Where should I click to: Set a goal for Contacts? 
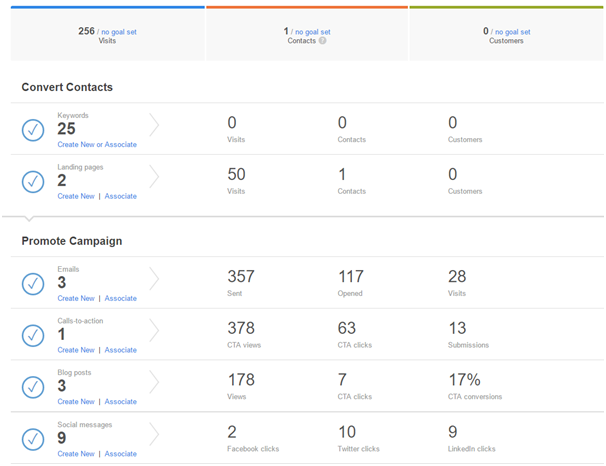tap(313, 32)
